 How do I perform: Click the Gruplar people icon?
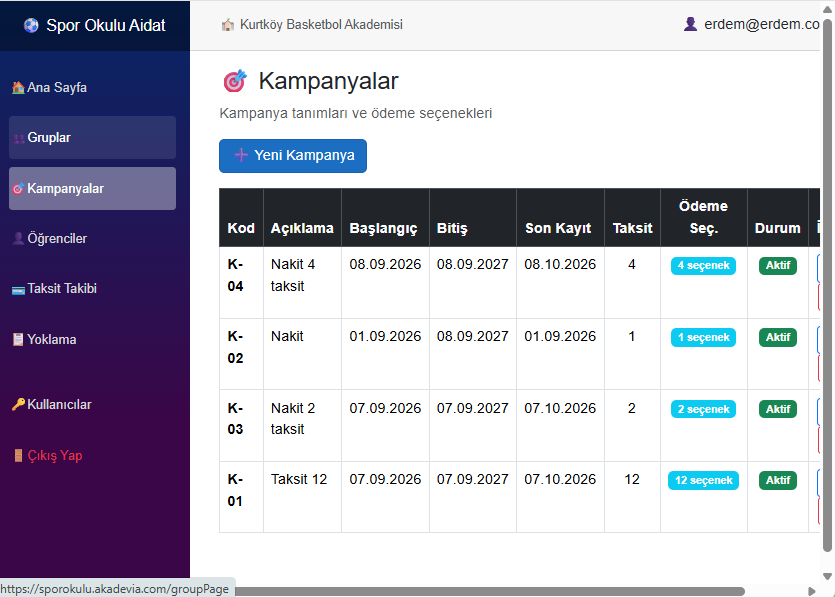click(x=19, y=138)
